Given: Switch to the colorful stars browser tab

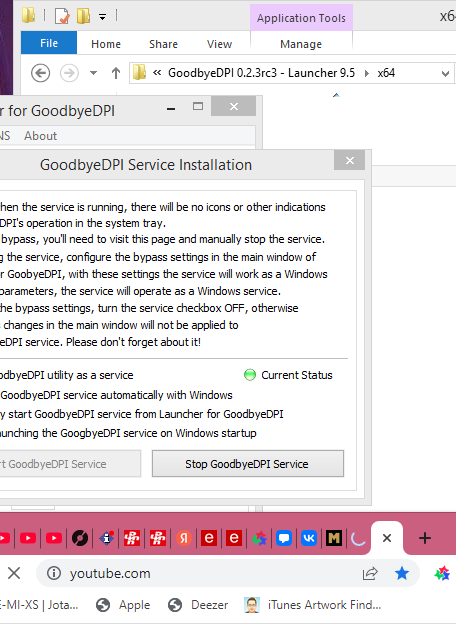Looking at the screenshot, I should click(259, 538).
